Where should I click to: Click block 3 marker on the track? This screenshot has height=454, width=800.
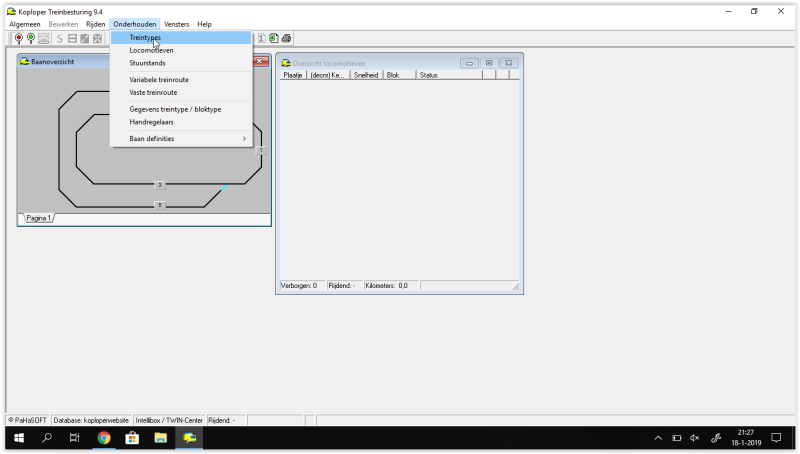160,185
